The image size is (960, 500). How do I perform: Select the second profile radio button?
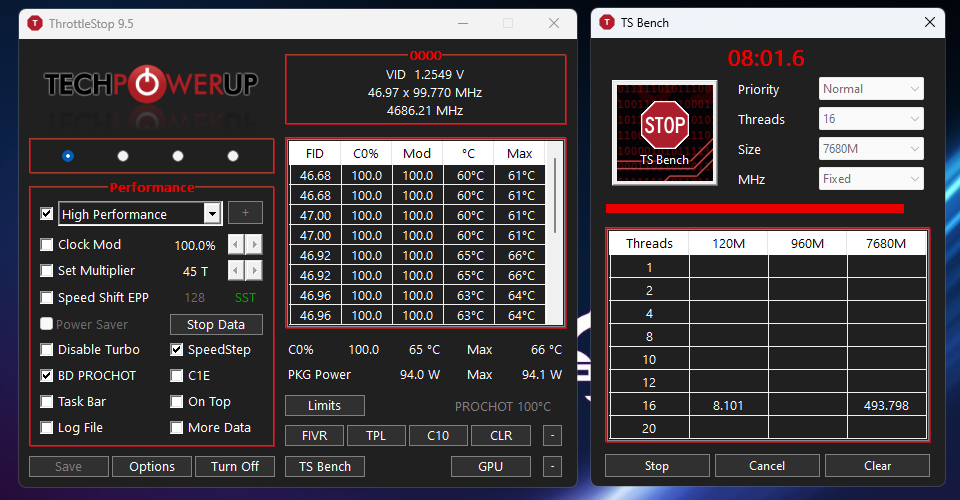(x=123, y=156)
